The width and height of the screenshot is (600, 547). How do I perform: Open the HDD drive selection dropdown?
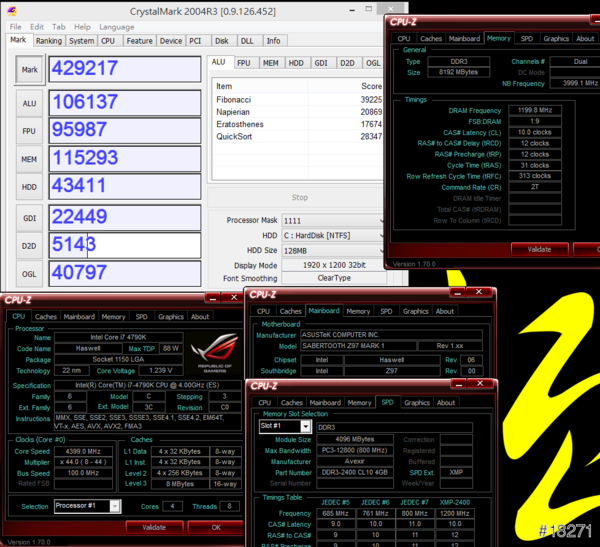click(333, 235)
